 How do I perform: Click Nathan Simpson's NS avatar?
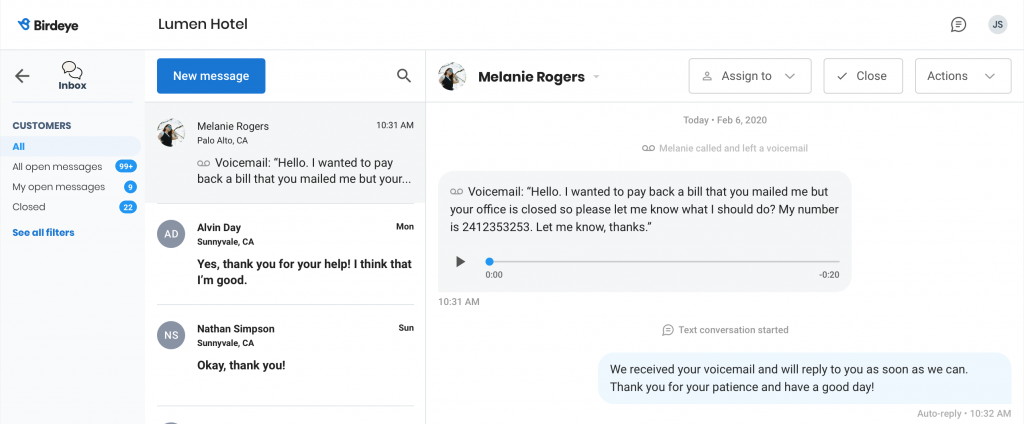pos(171,335)
